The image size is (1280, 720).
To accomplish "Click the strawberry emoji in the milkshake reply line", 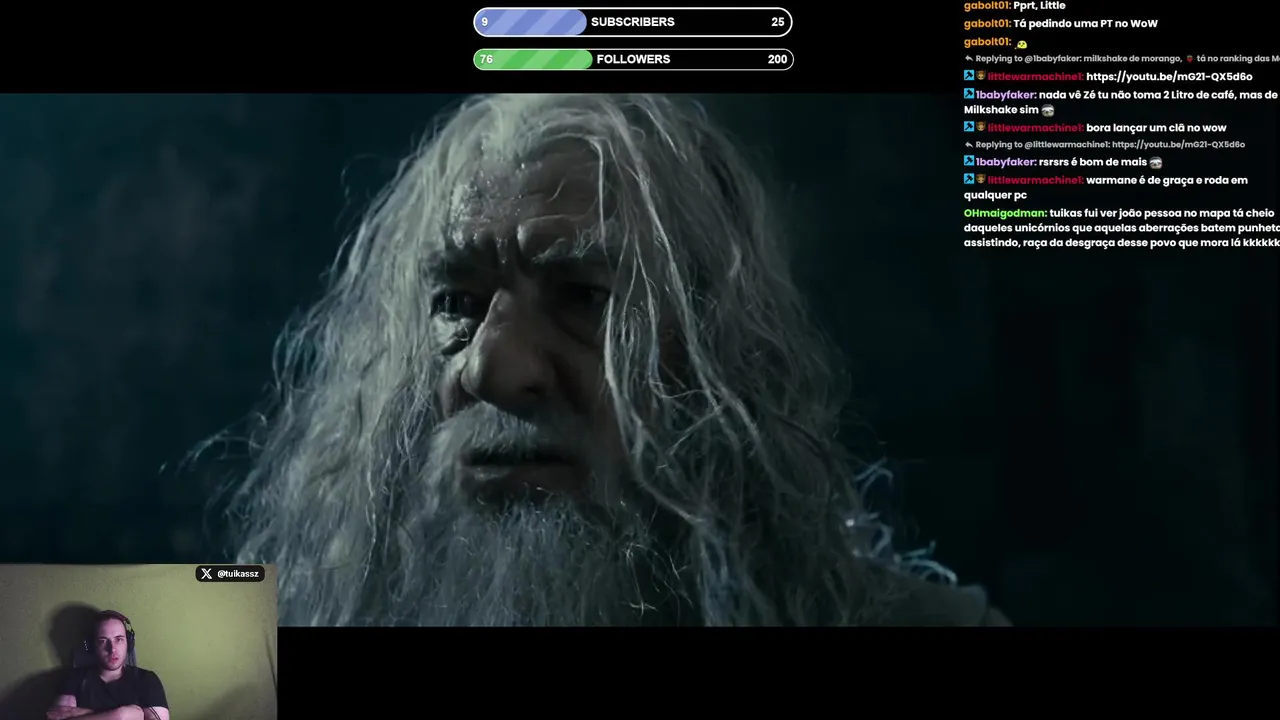I will 1188,59.
